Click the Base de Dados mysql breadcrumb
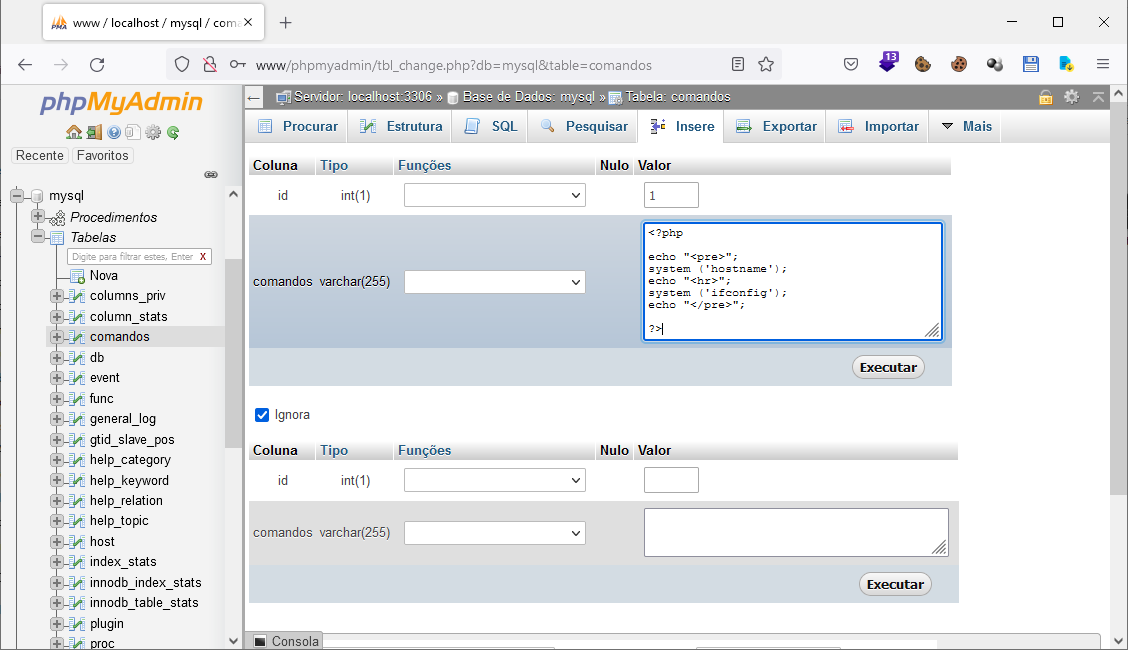Image resolution: width=1128 pixels, height=650 pixels. click(528, 97)
